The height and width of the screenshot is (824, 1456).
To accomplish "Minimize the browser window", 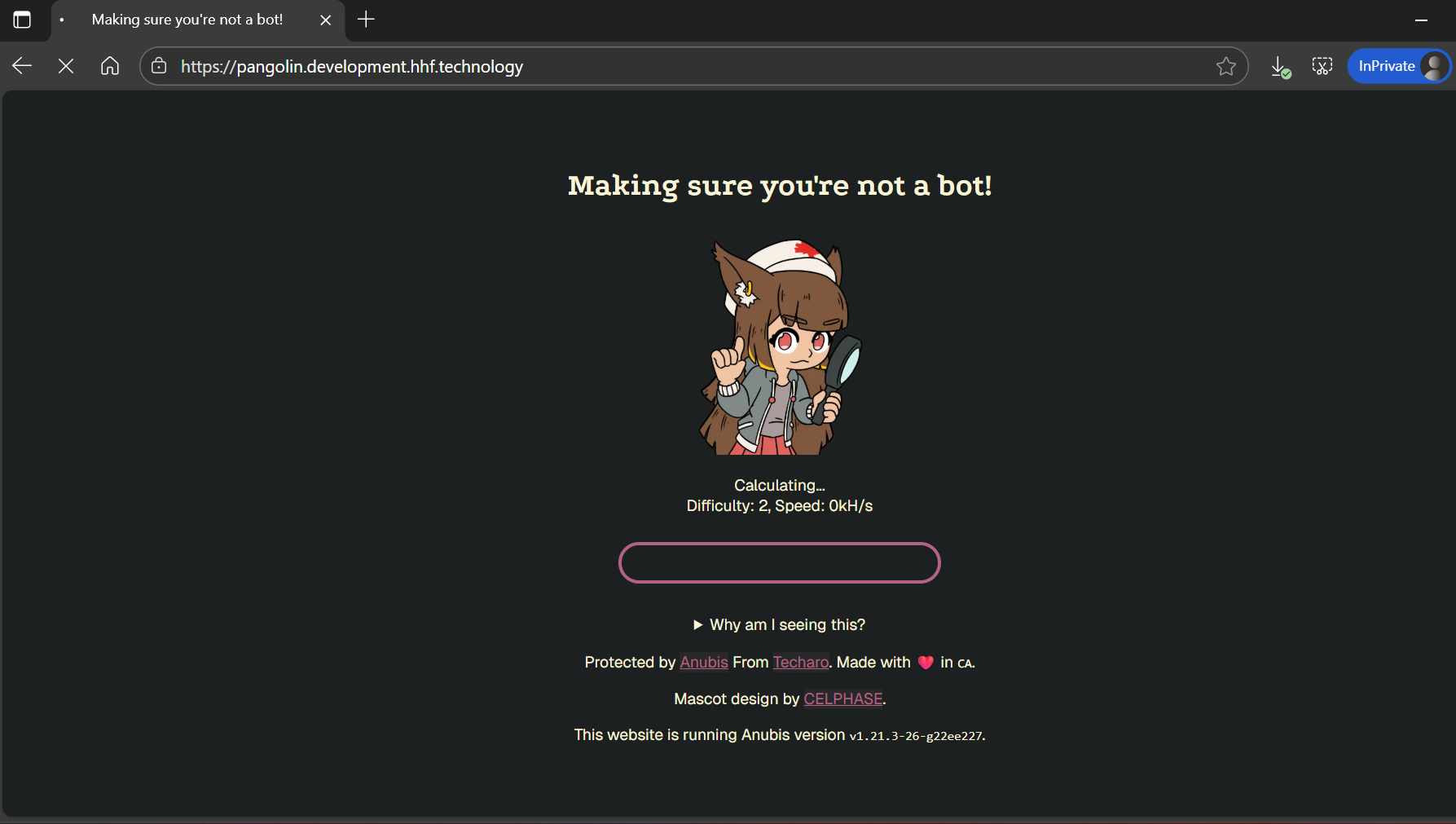I will [x=1421, y=20].
